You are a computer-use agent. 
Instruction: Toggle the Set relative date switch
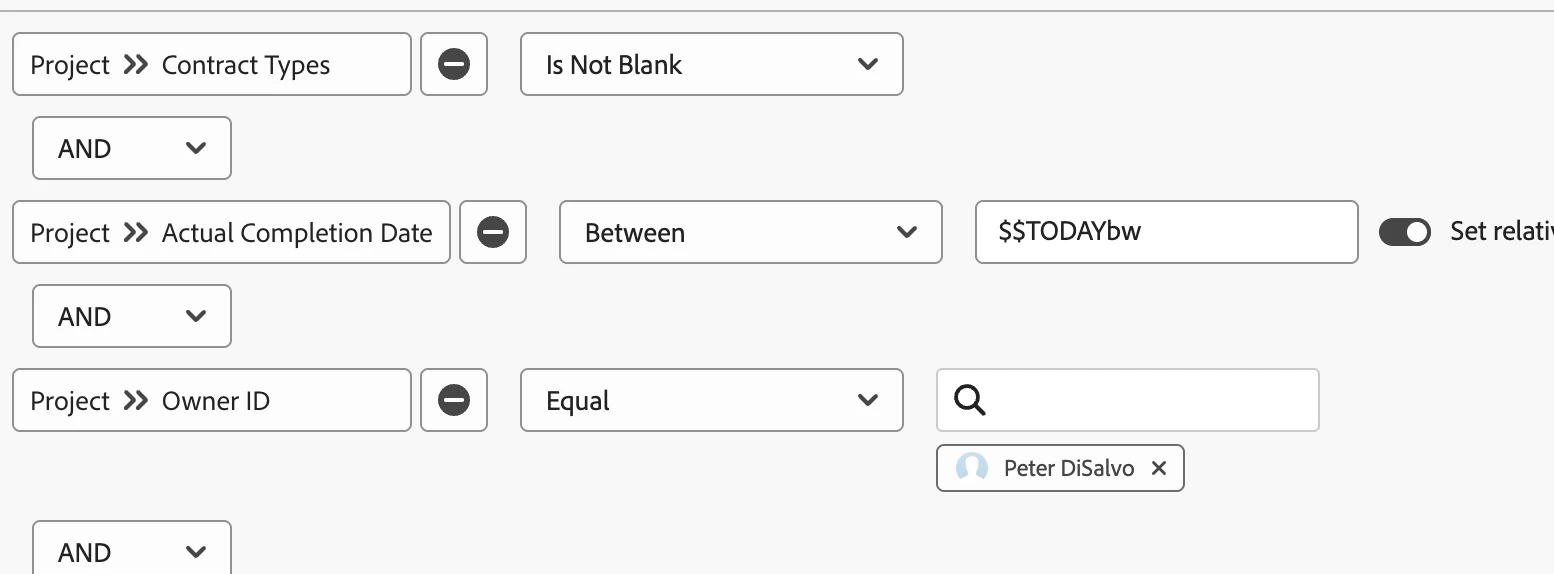coord(1405,232)
